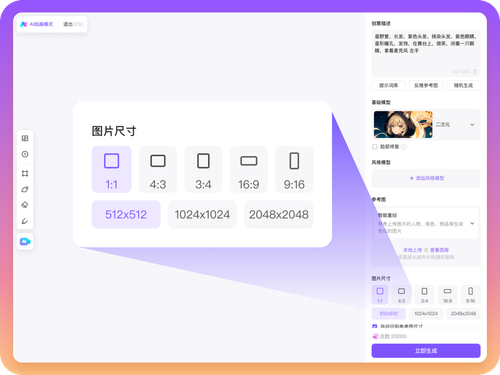Viewport: 500px width, 375px height.
Task: Select the frame selection tool in left toolbar
Action: [x=25, y=173]
